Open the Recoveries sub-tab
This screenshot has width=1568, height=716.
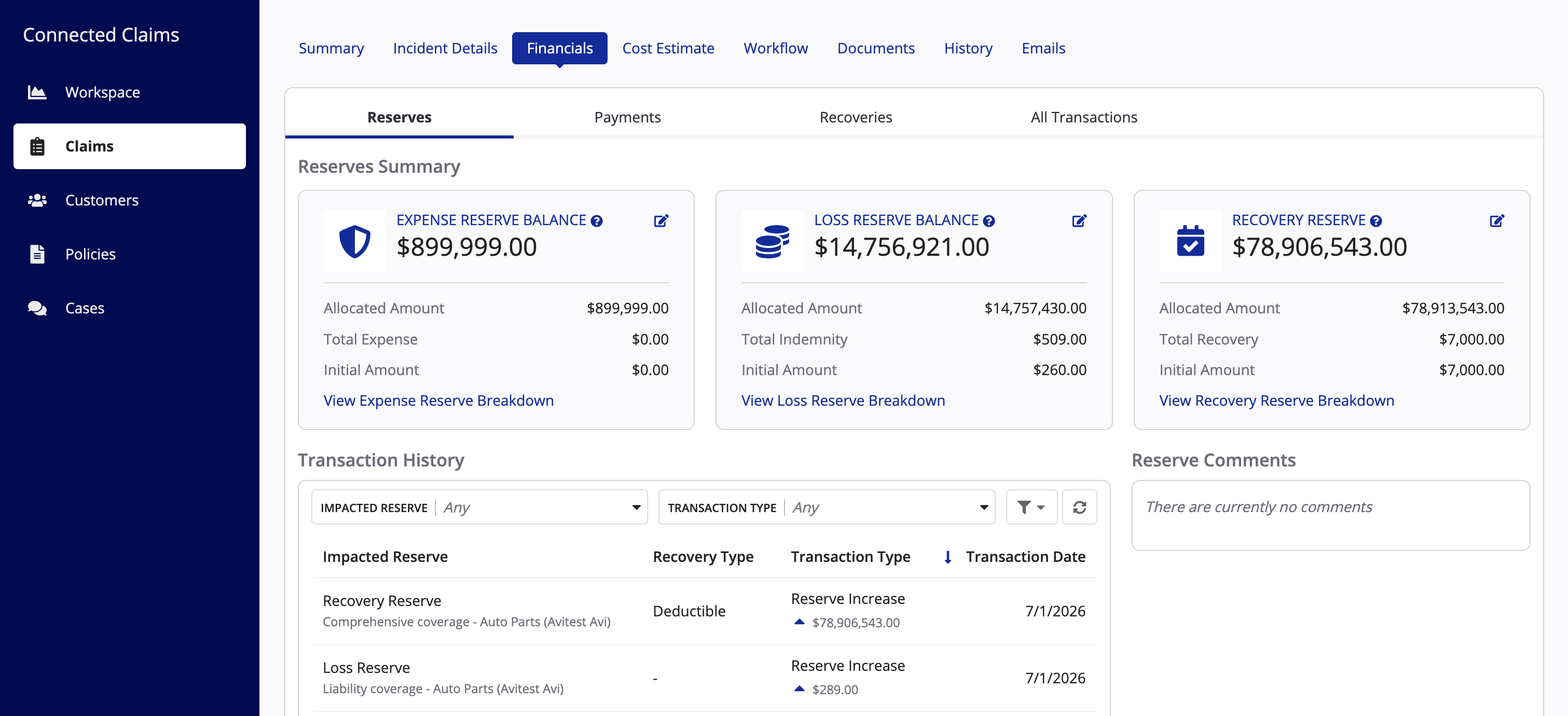click(856, 117)
